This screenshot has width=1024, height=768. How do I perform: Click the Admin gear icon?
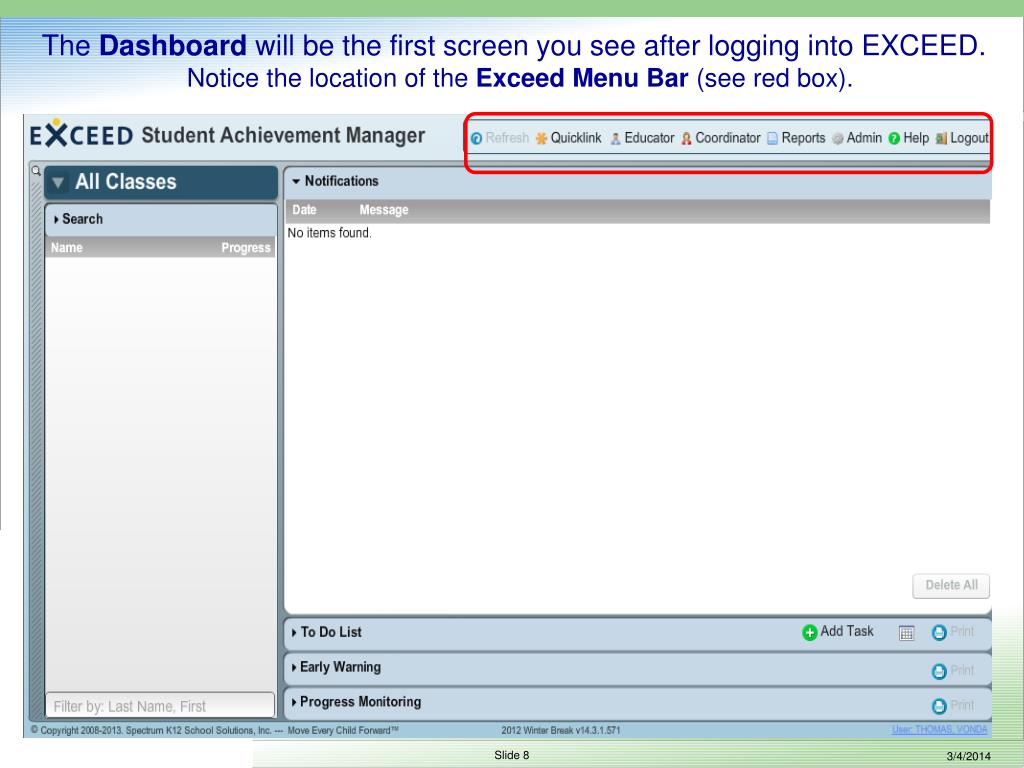837,138
